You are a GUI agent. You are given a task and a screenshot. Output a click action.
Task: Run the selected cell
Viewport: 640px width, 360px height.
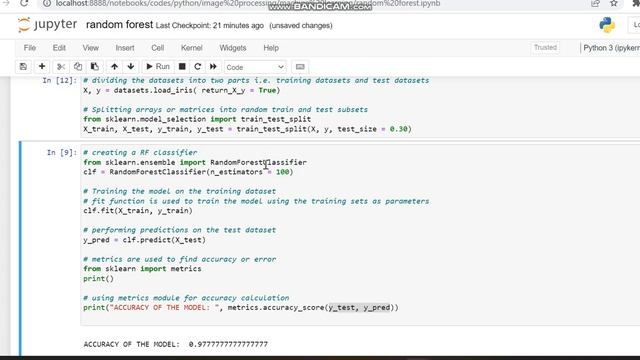[x=158, y=67]
